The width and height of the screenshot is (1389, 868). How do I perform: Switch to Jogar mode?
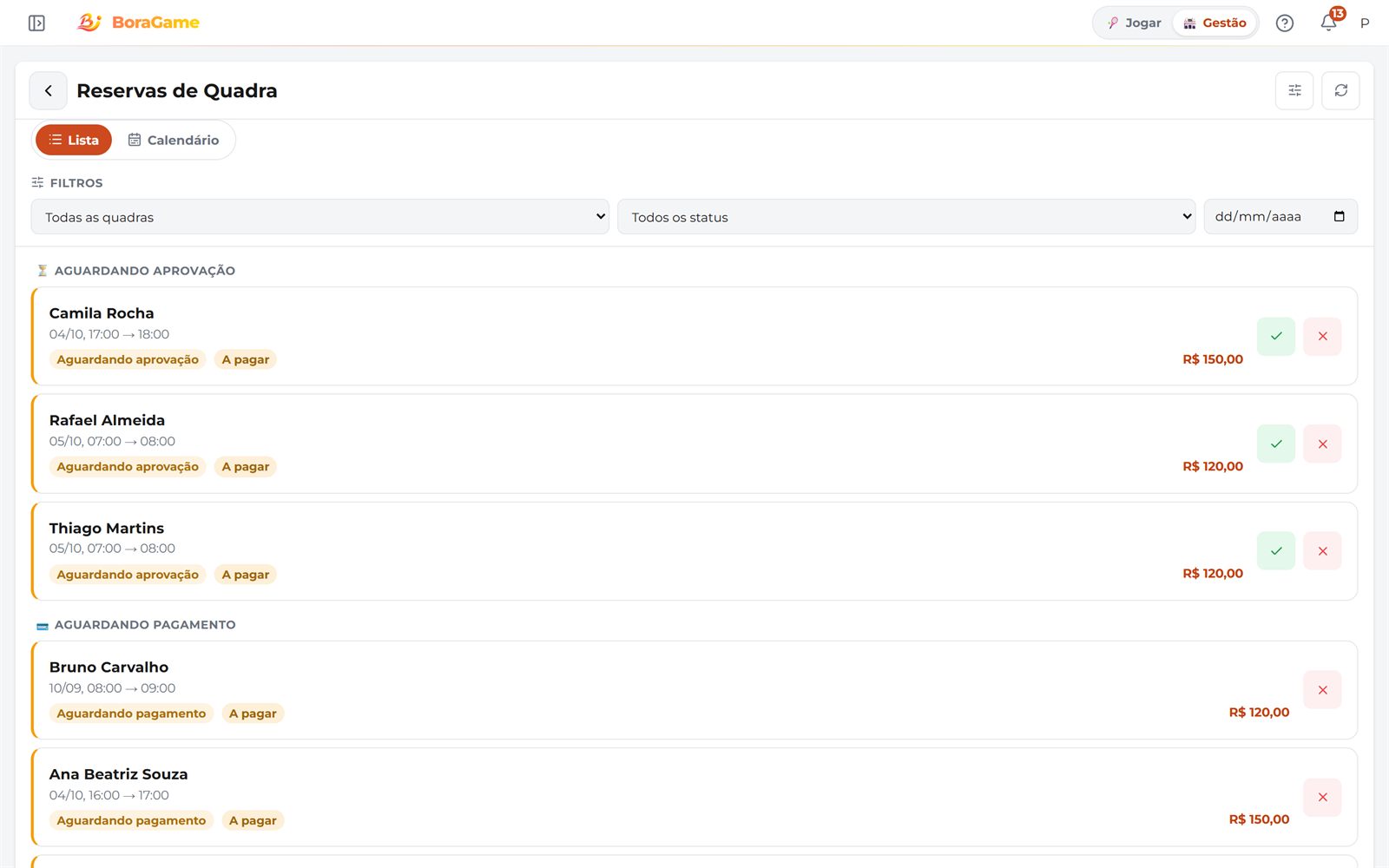1134,23
